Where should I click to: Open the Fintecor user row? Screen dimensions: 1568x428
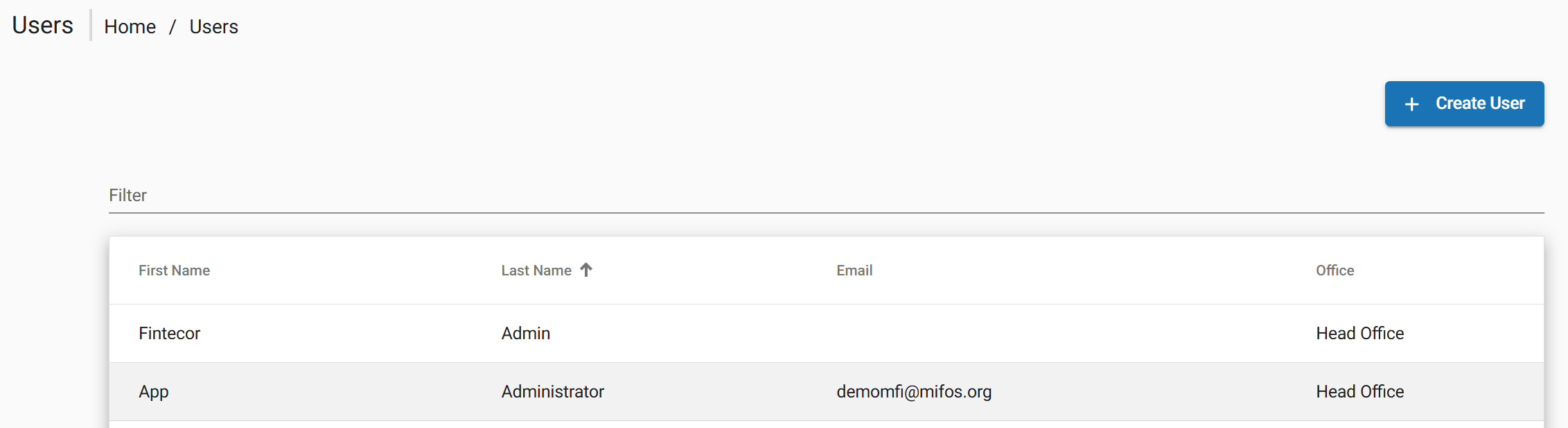tap(826, 333)
